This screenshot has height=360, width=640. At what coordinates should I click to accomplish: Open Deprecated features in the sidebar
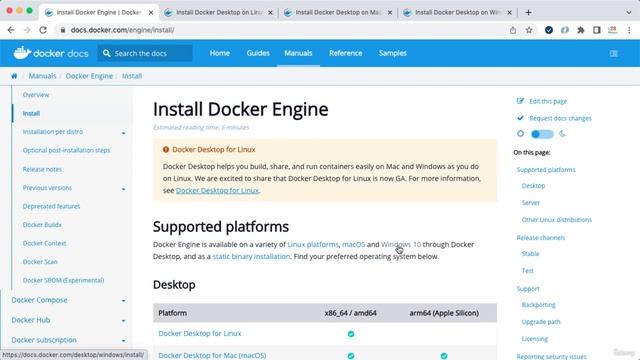click(51, 206)
